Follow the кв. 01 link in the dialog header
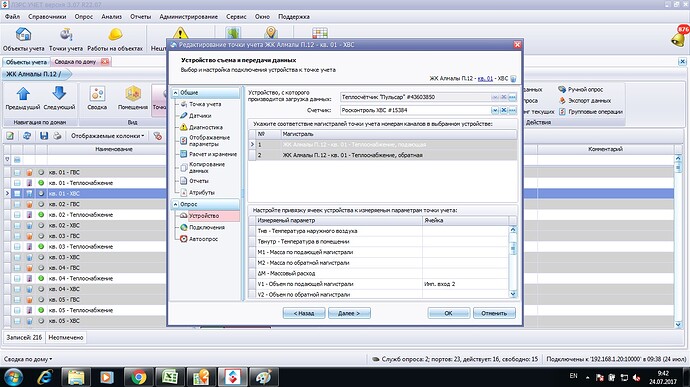690x387 pixels. pos(485,79)
